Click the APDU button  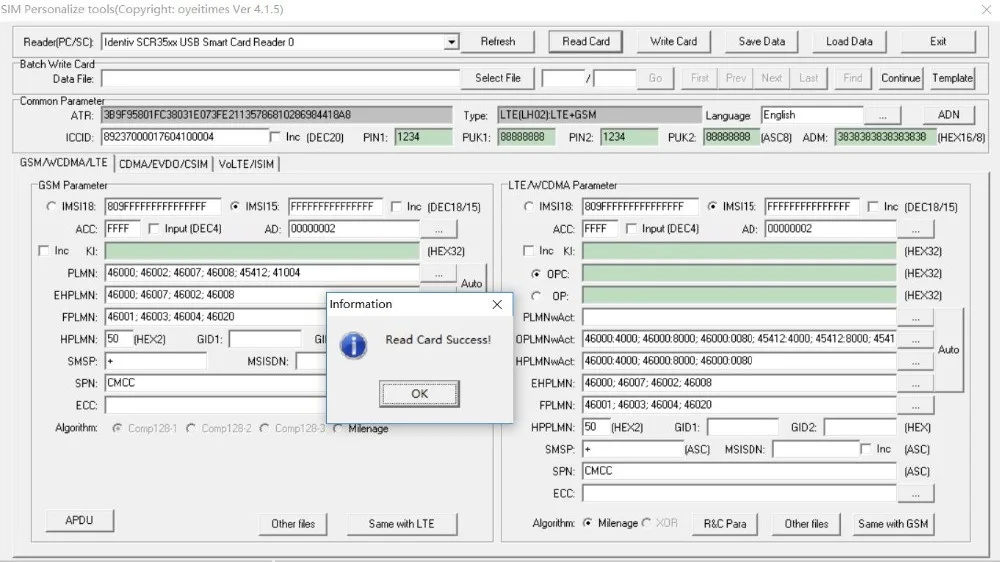click(79, 521)
